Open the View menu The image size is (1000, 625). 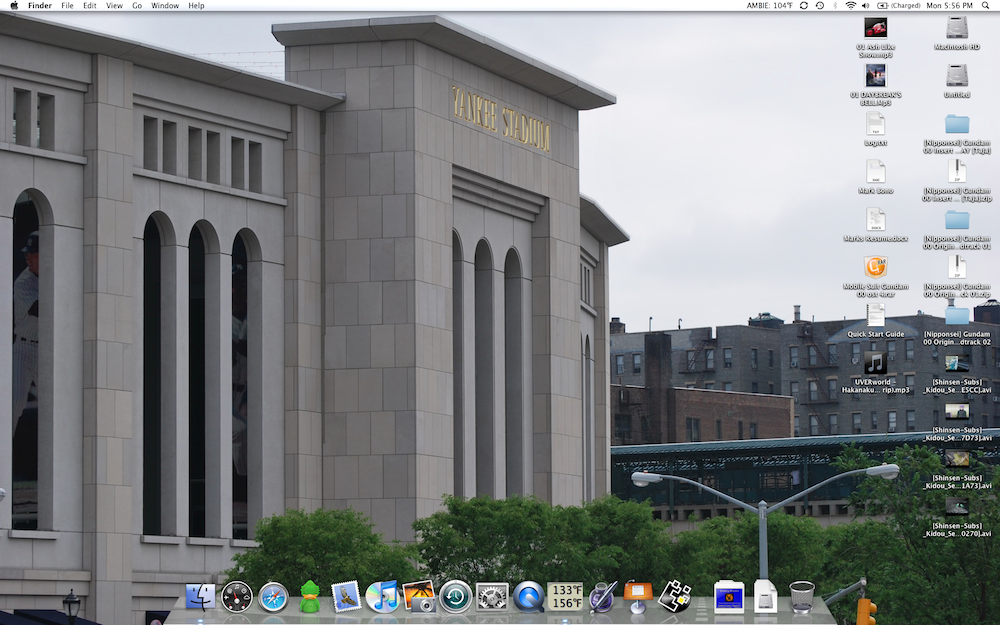[x=114, y=5]
